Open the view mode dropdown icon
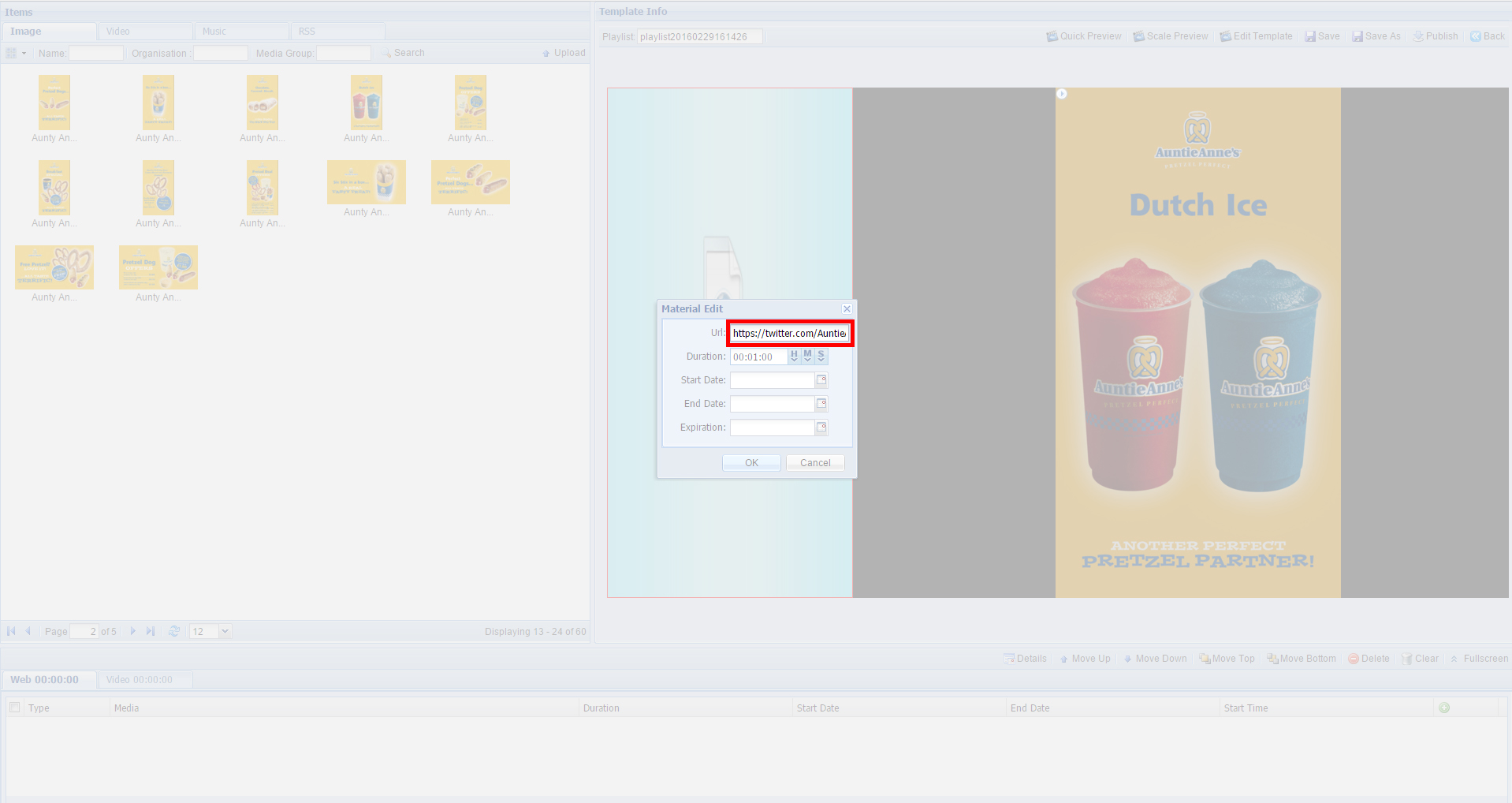Viewport: 1512px width, 803px height. pyautogui.click(x=17, y=53)
